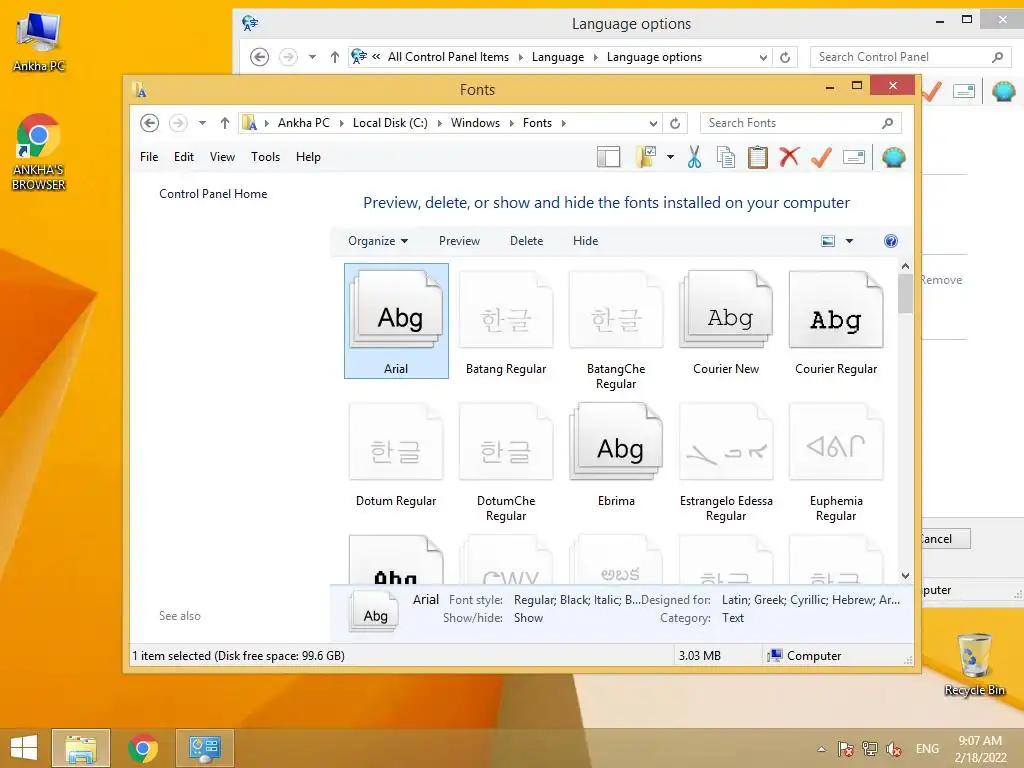Click the red X Delete icon in Fonts toolbar
Screen dimensions: 1024x768
(790, 157)
